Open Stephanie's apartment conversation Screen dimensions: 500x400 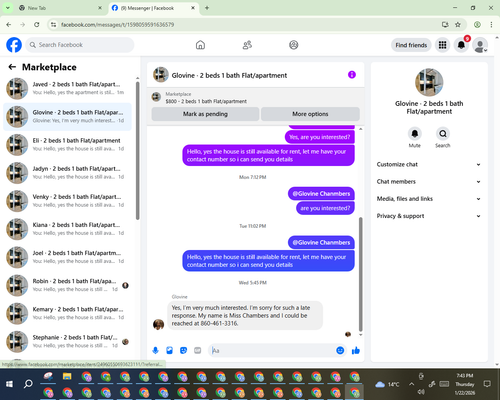pyautogui.click(x=68, y=342)
